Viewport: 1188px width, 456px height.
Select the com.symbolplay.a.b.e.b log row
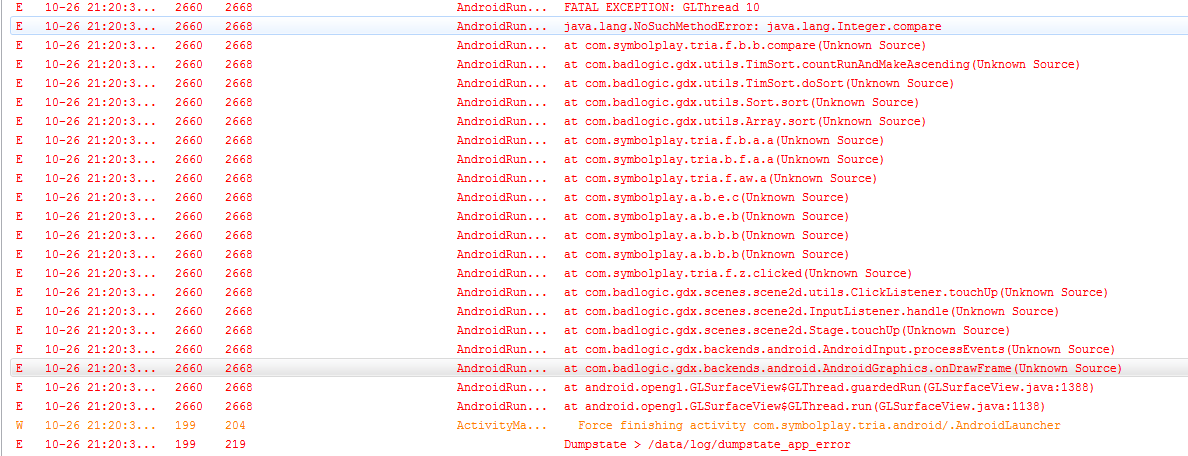tap(706, 216)
